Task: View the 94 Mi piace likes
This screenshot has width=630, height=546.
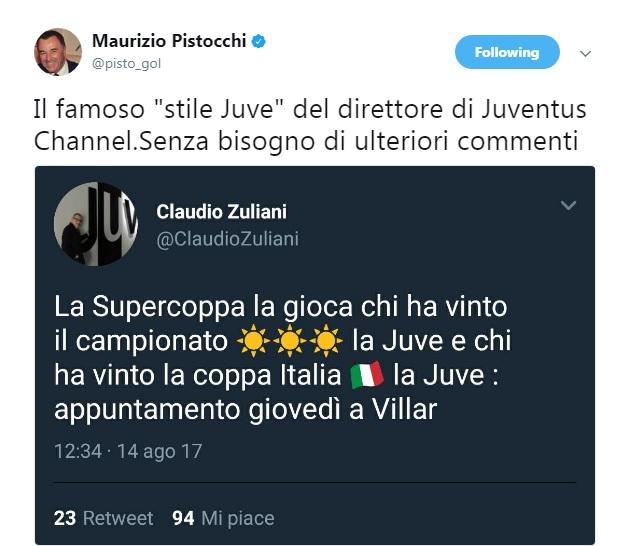Action: (x=223, y=518)
